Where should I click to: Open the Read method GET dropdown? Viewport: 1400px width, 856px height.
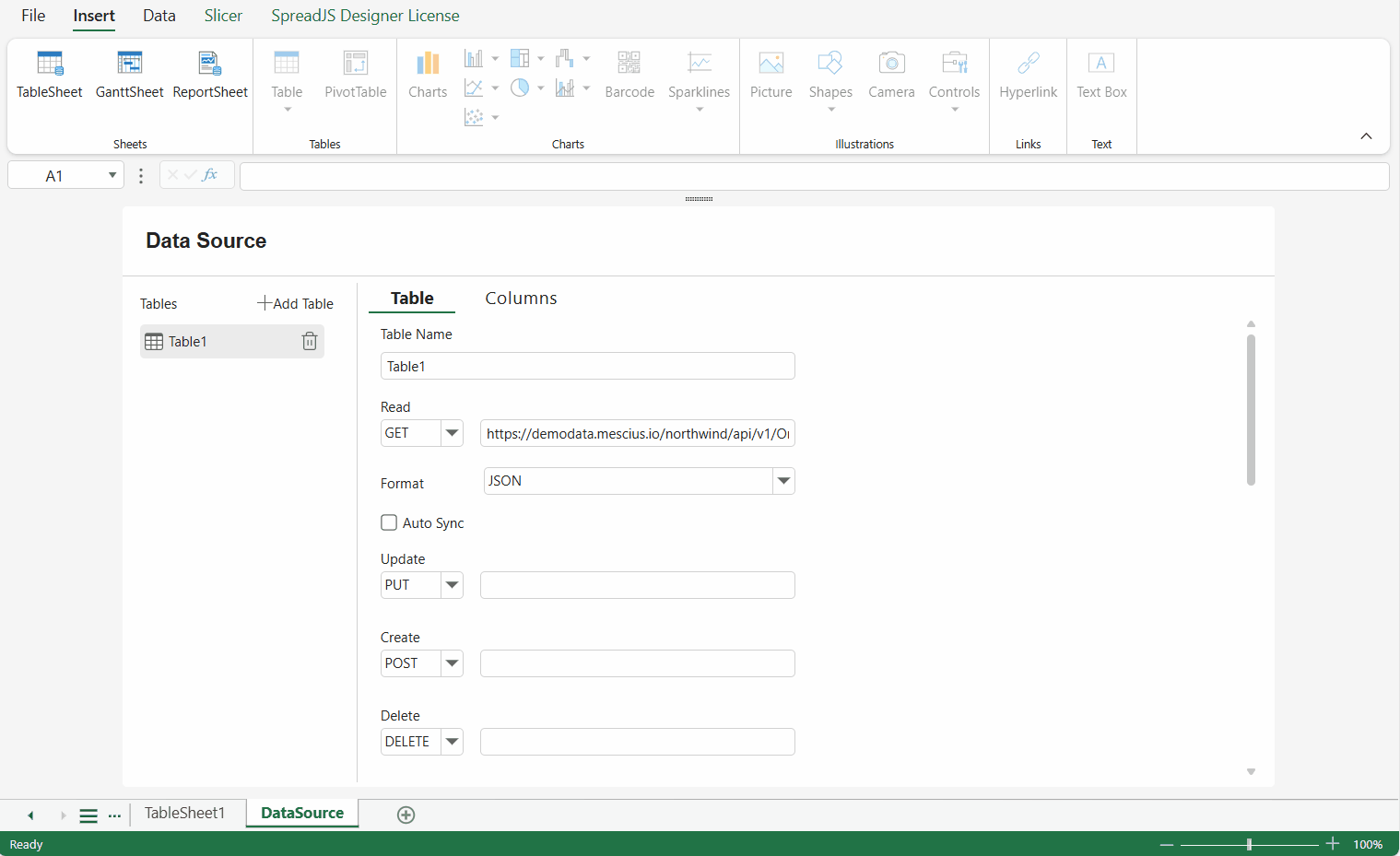coord(452,433)
